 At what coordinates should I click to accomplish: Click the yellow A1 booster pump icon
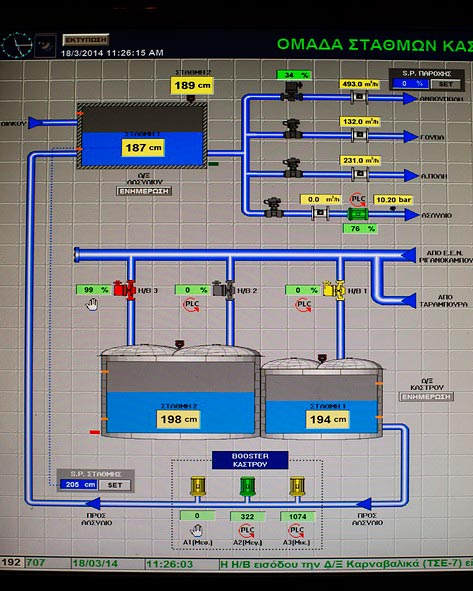coord(198,486)
